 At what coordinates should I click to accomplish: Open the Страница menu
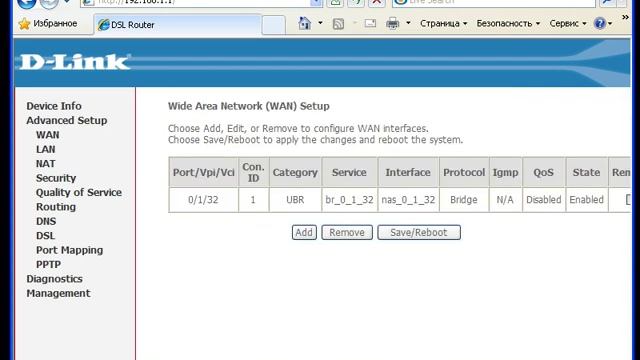(444, 23)
